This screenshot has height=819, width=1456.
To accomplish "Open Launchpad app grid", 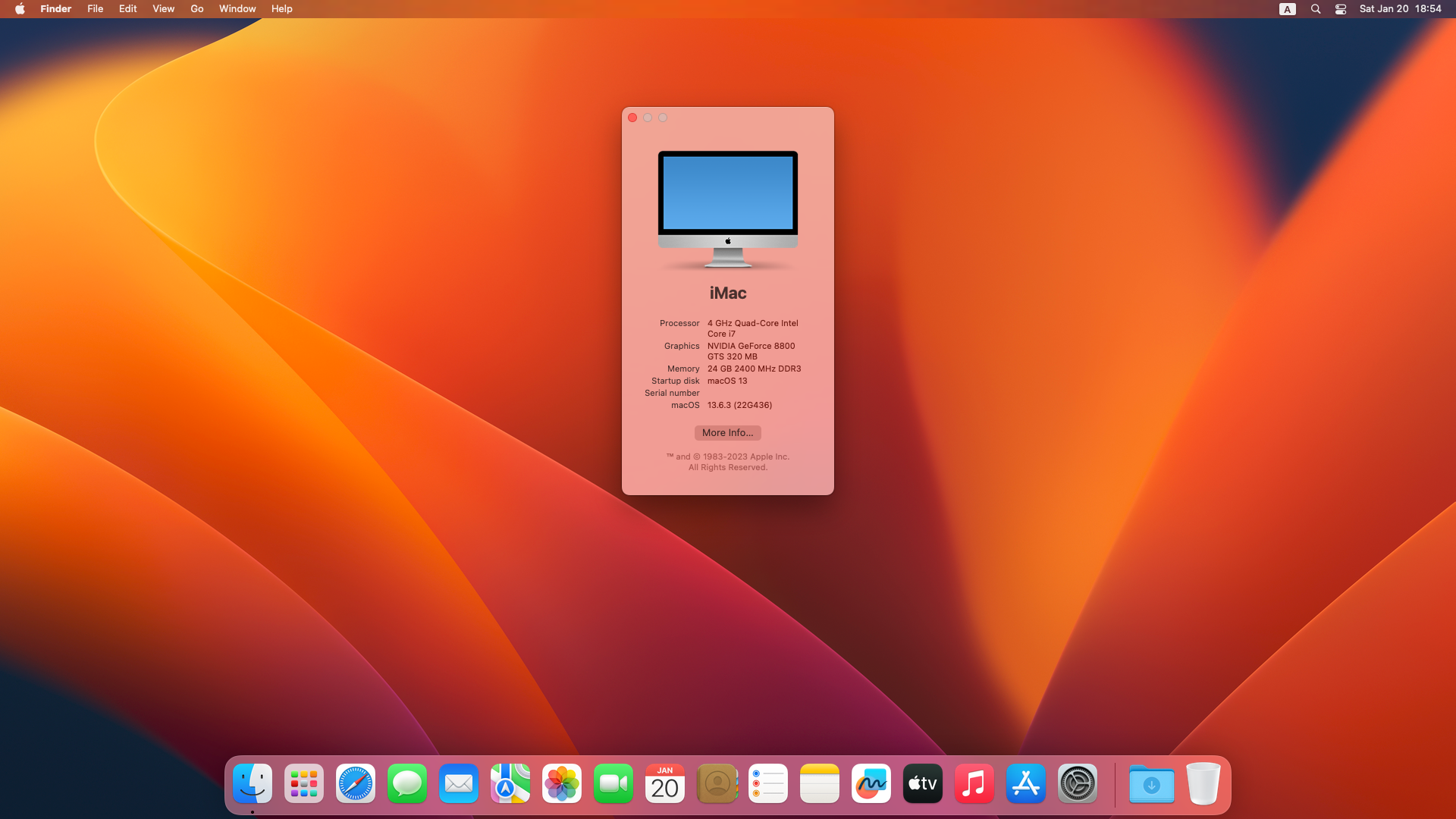I will [303, 783].
